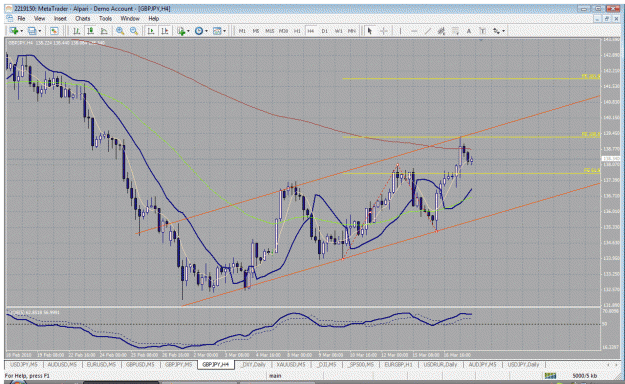Switch to the EURGBP,H1 chart tab

coord(398,364)
